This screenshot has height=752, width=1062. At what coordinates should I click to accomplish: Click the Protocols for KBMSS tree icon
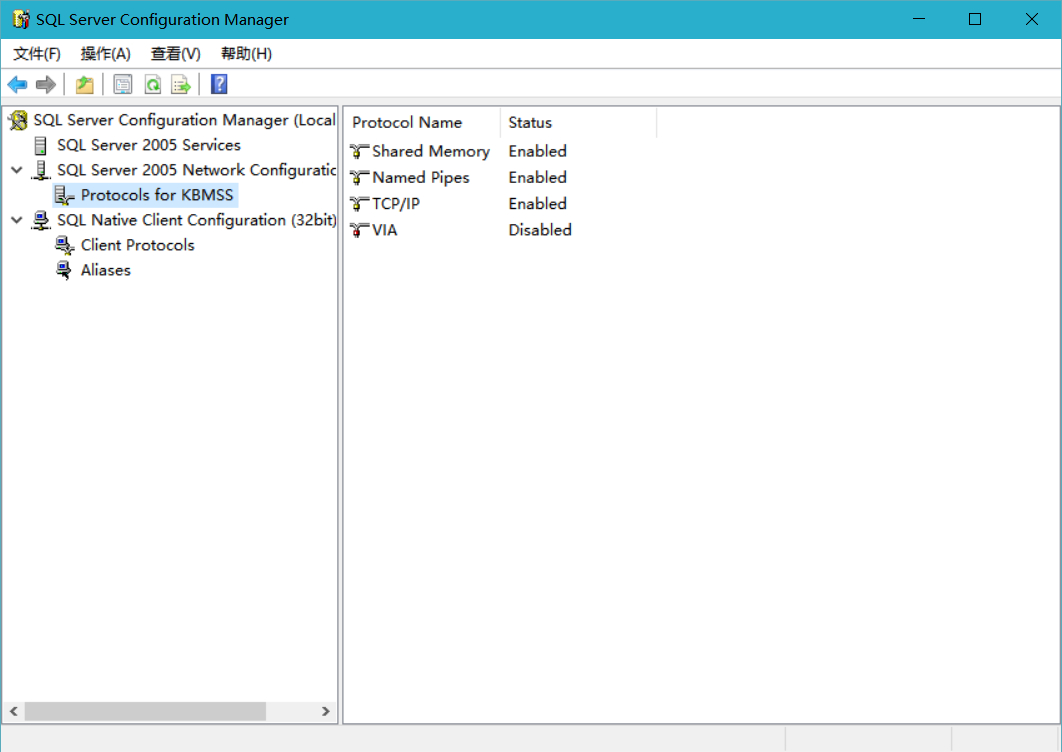tap(64, 195)
